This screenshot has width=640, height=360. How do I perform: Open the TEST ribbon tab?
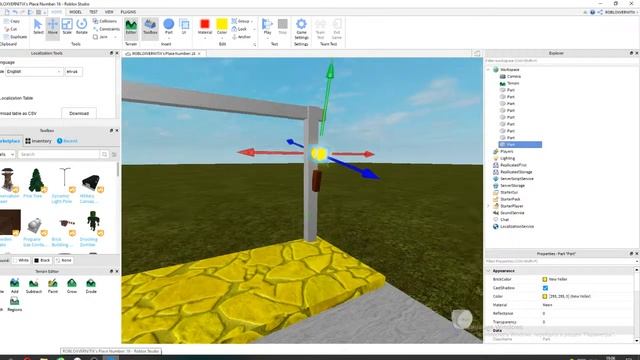coord(93,12)
